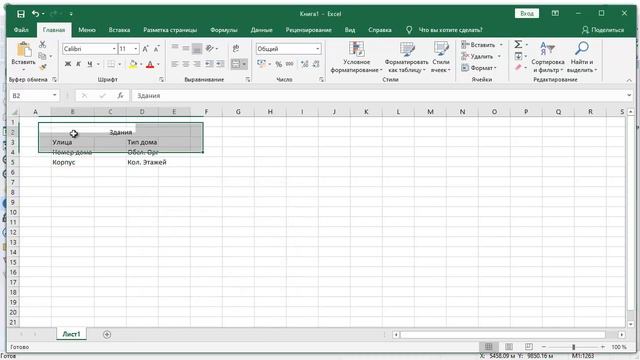Image resolution: width=640 pixels, height=360 pixels.
Task: Toggle bold Ж formatting
Action: point(68,64)
